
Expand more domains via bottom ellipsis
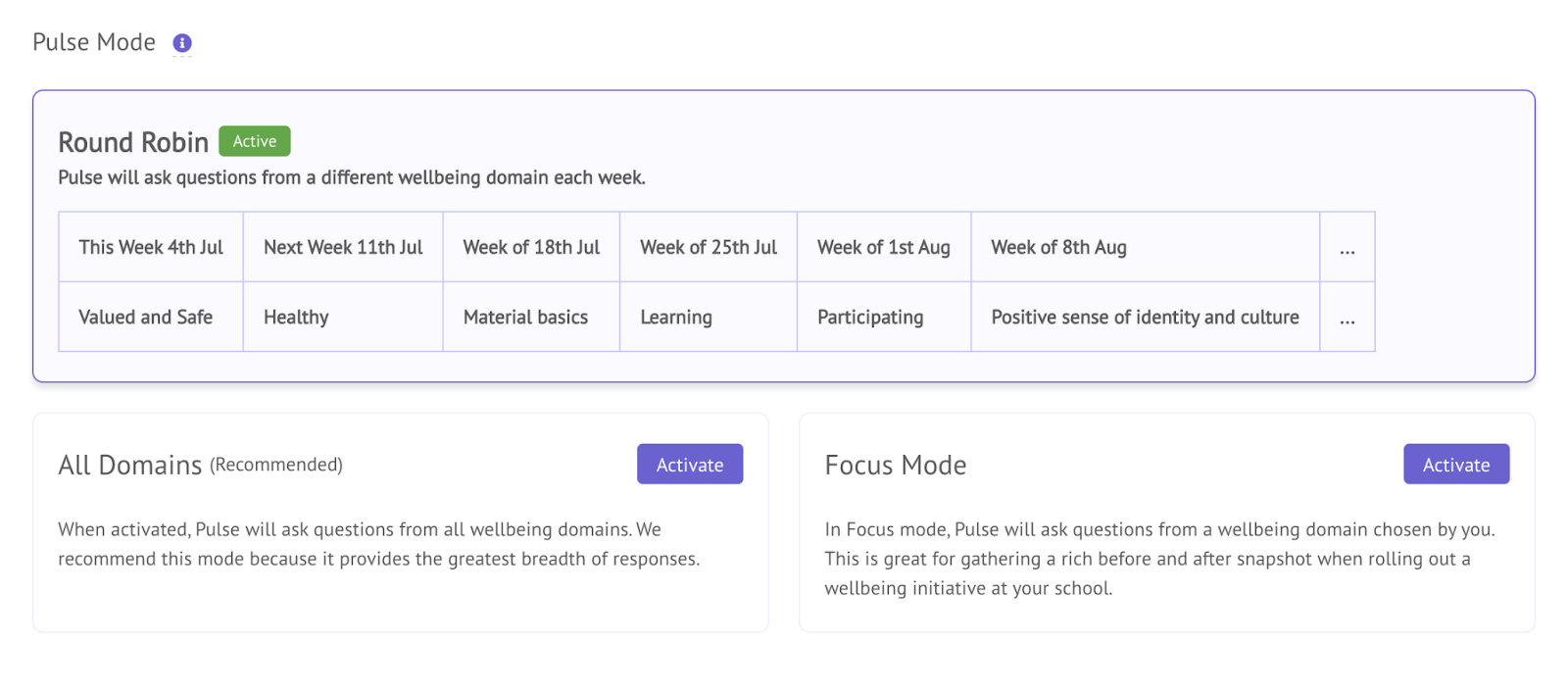[1347, 318]
